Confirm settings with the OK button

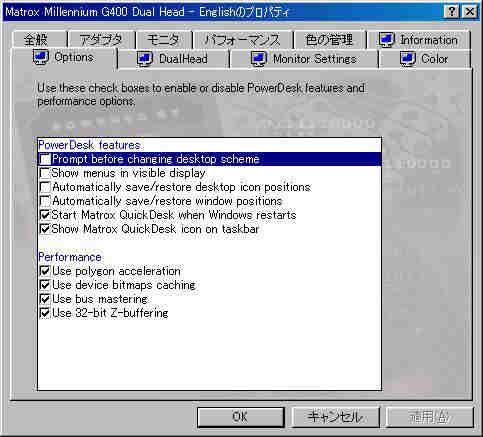tap(240, 417)
